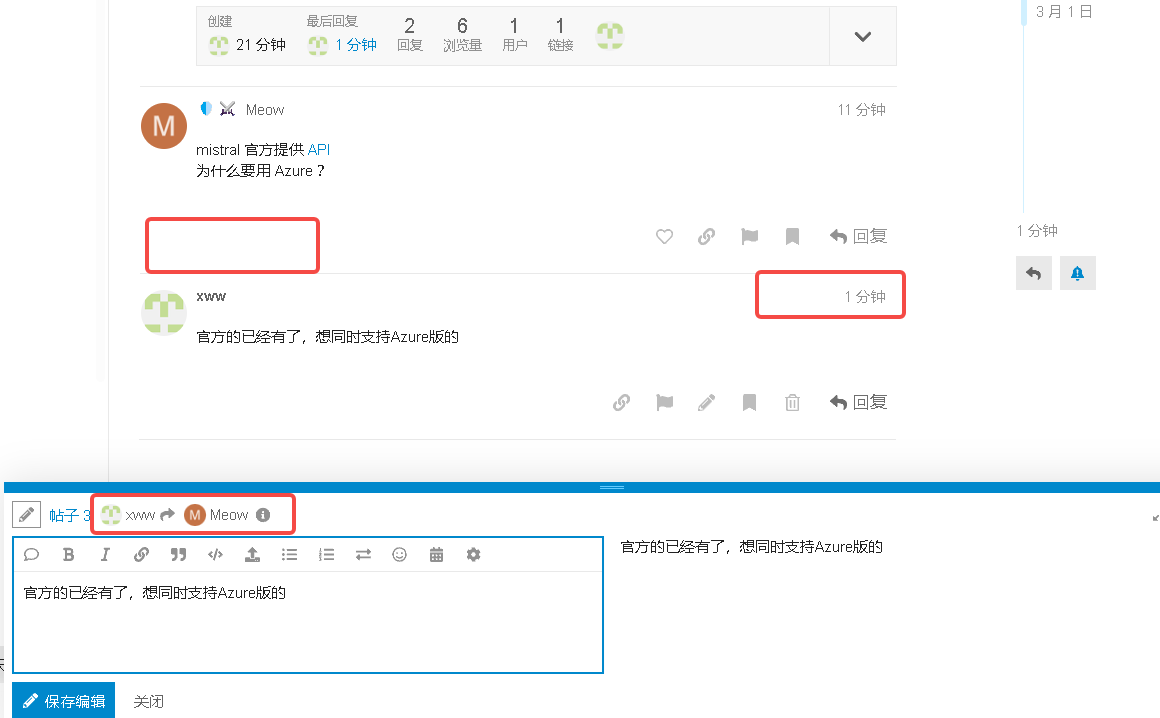Open timeline reply button
Screen dimensions: 1160x718
click(x=1033, y=274)
